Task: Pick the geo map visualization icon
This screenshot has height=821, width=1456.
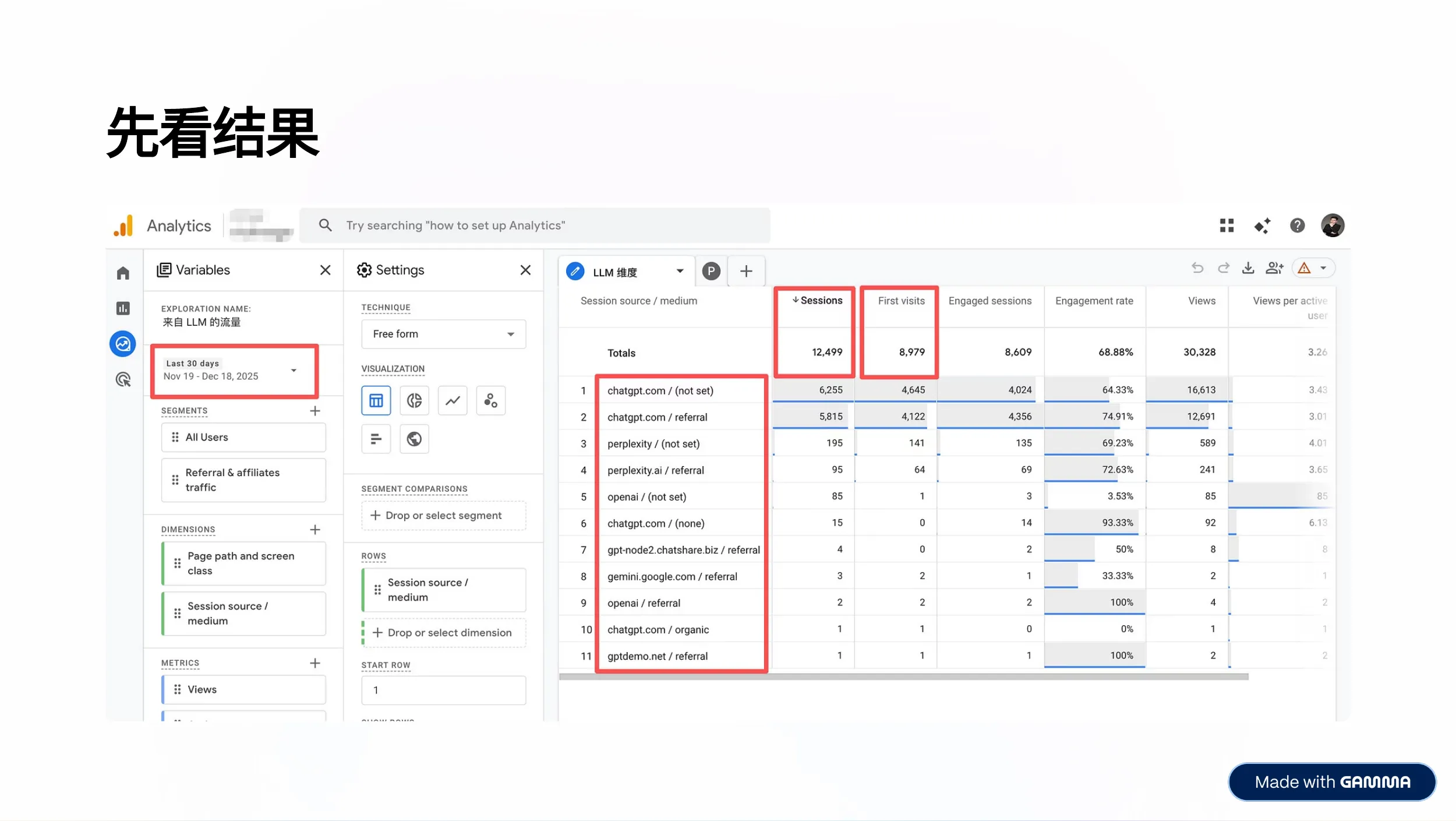Action: 414,439
